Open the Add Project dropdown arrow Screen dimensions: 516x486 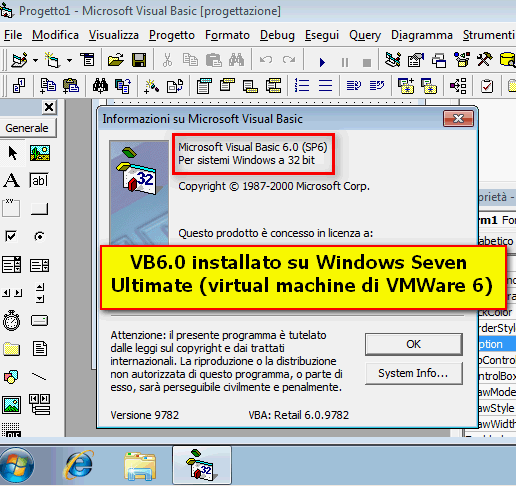coord(35,60)
